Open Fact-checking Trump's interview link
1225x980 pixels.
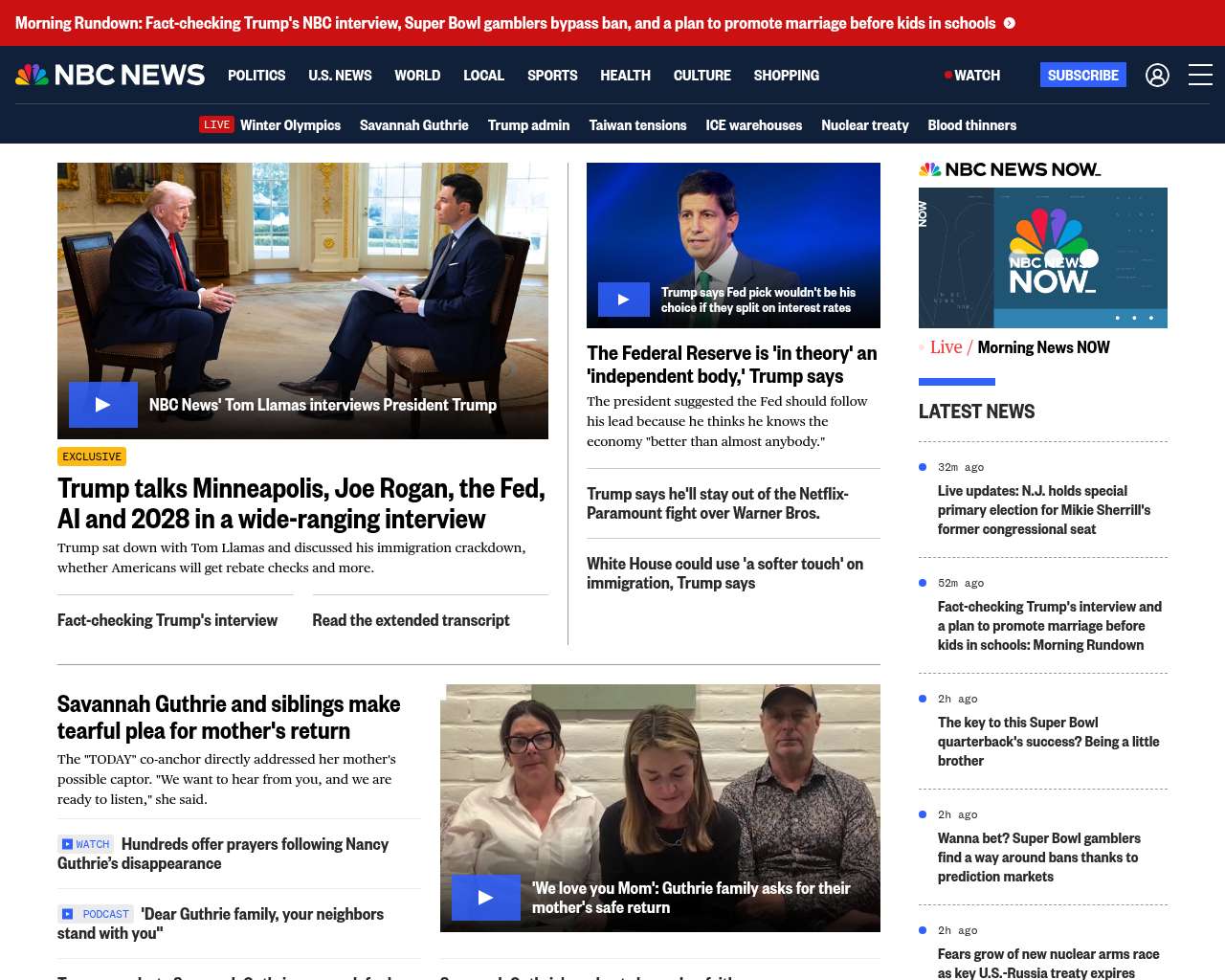[167, 620]
